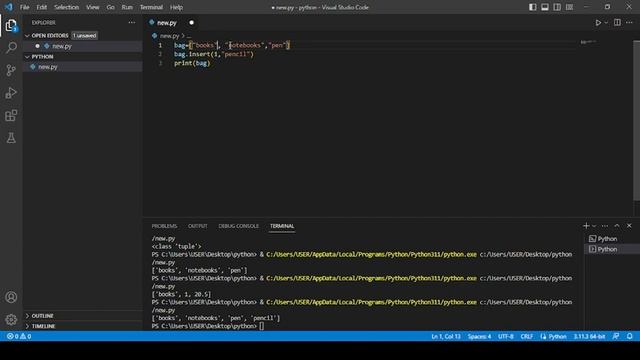Open the Testing flask icon
This screenshot has width=640, height=360.
pos(11,138)
